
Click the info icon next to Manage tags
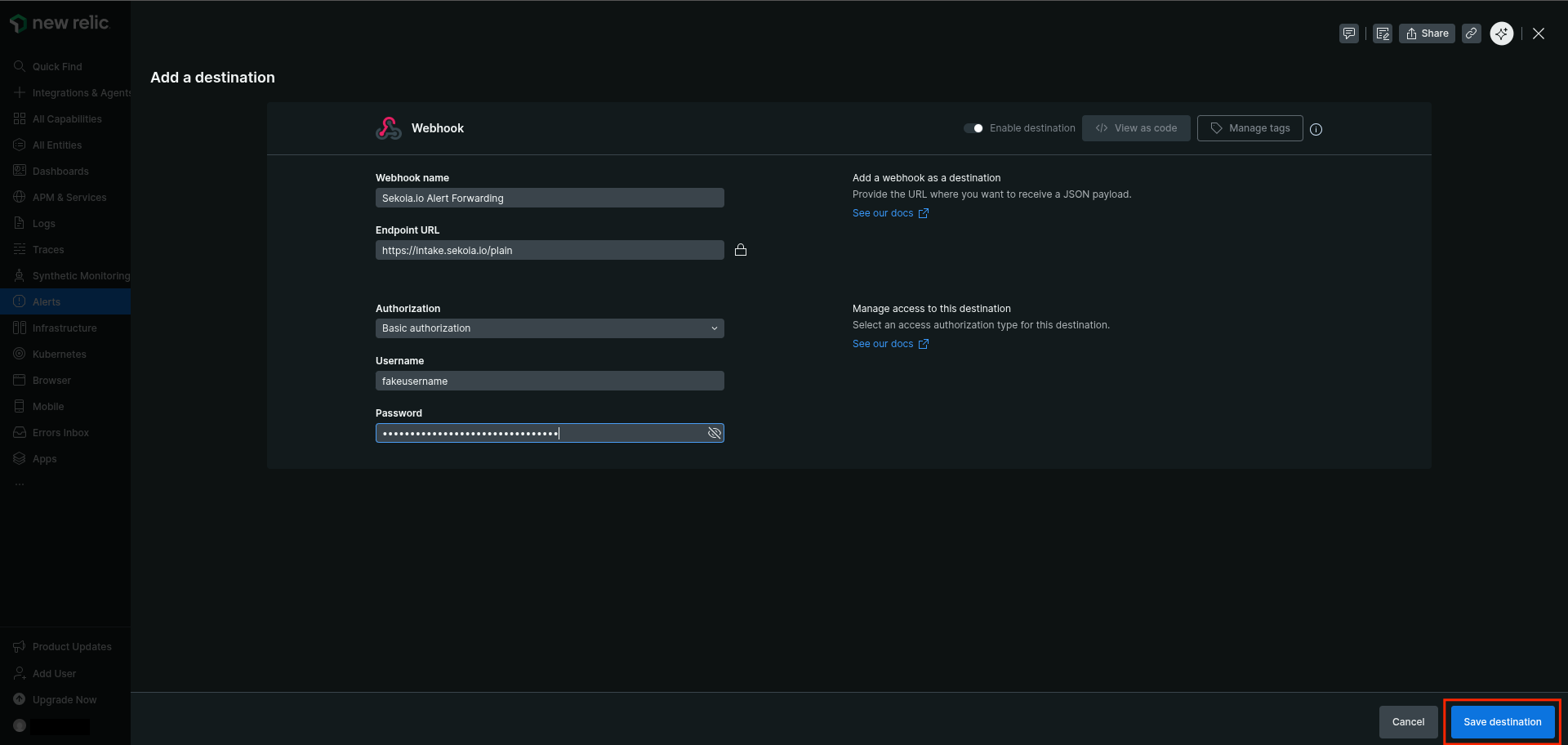click(1316, 129)
